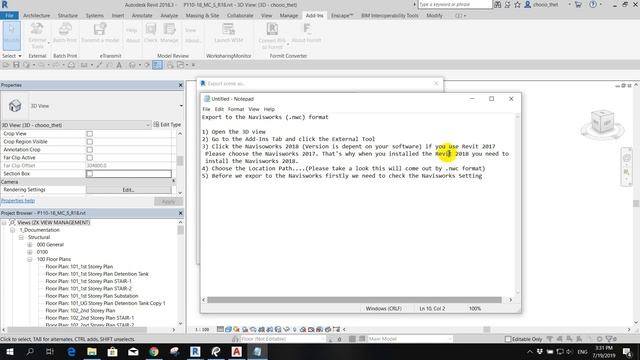640x360 pixels.
Task: Open File Explorer from taskbar
Action: tap(92, 351)
